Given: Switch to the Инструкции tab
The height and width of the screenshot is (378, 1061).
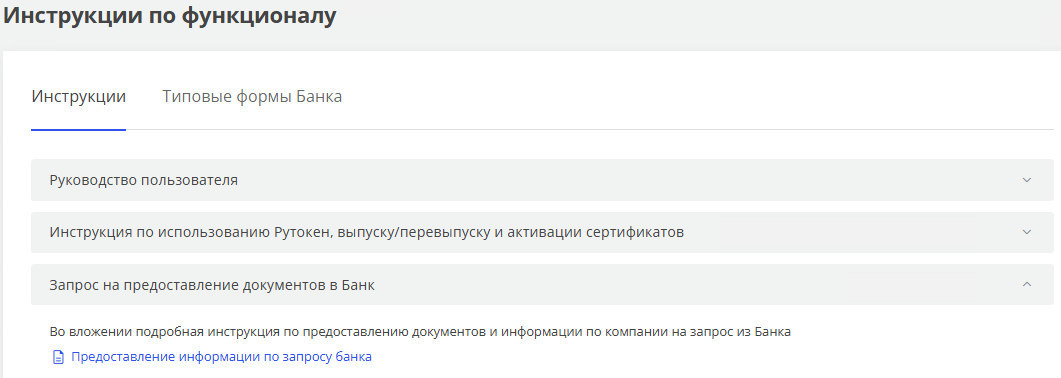Looking at the screenshot, I should (78, 97).
